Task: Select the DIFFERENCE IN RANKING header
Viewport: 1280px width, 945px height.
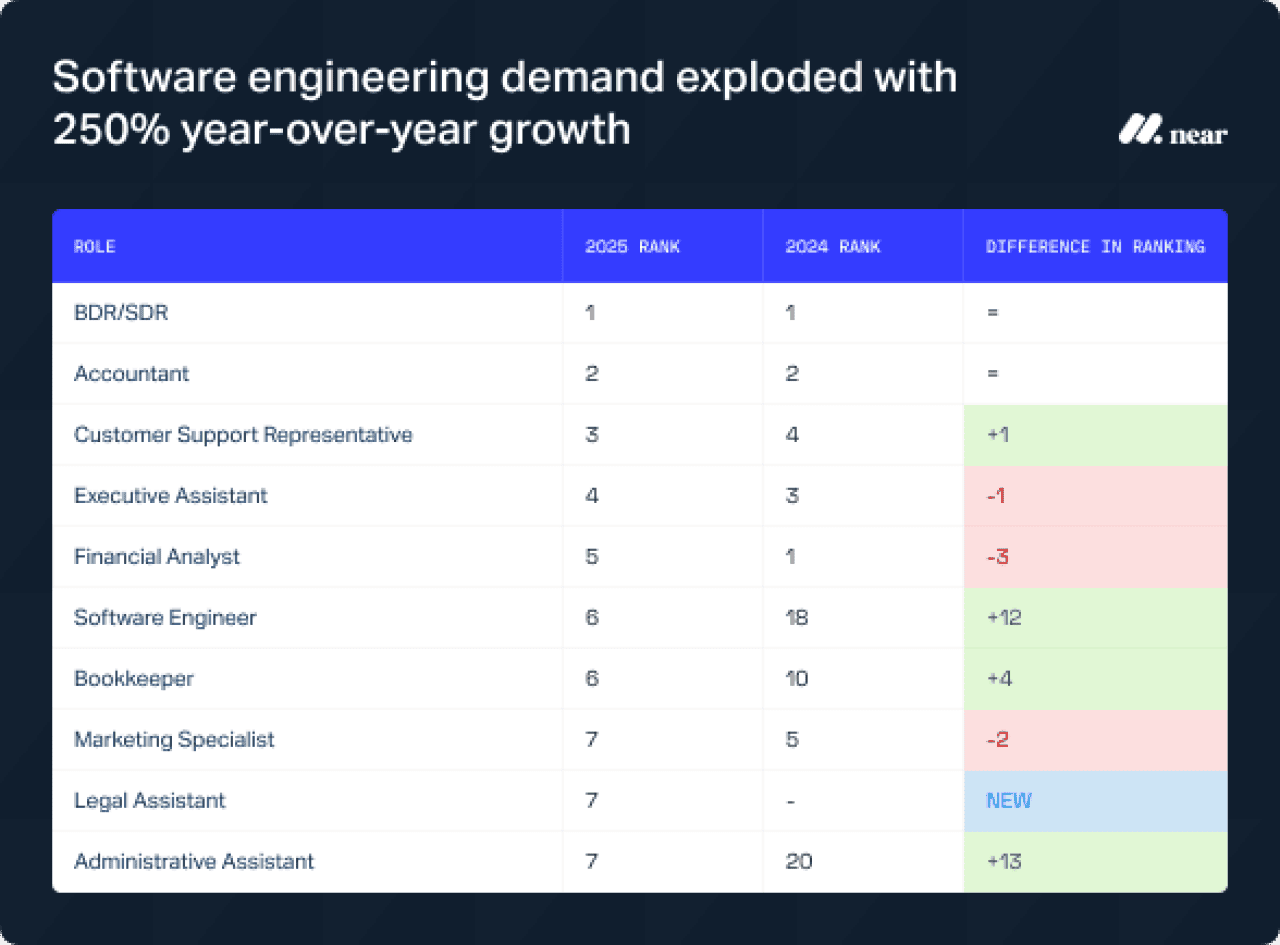Action: point(1096,246)
